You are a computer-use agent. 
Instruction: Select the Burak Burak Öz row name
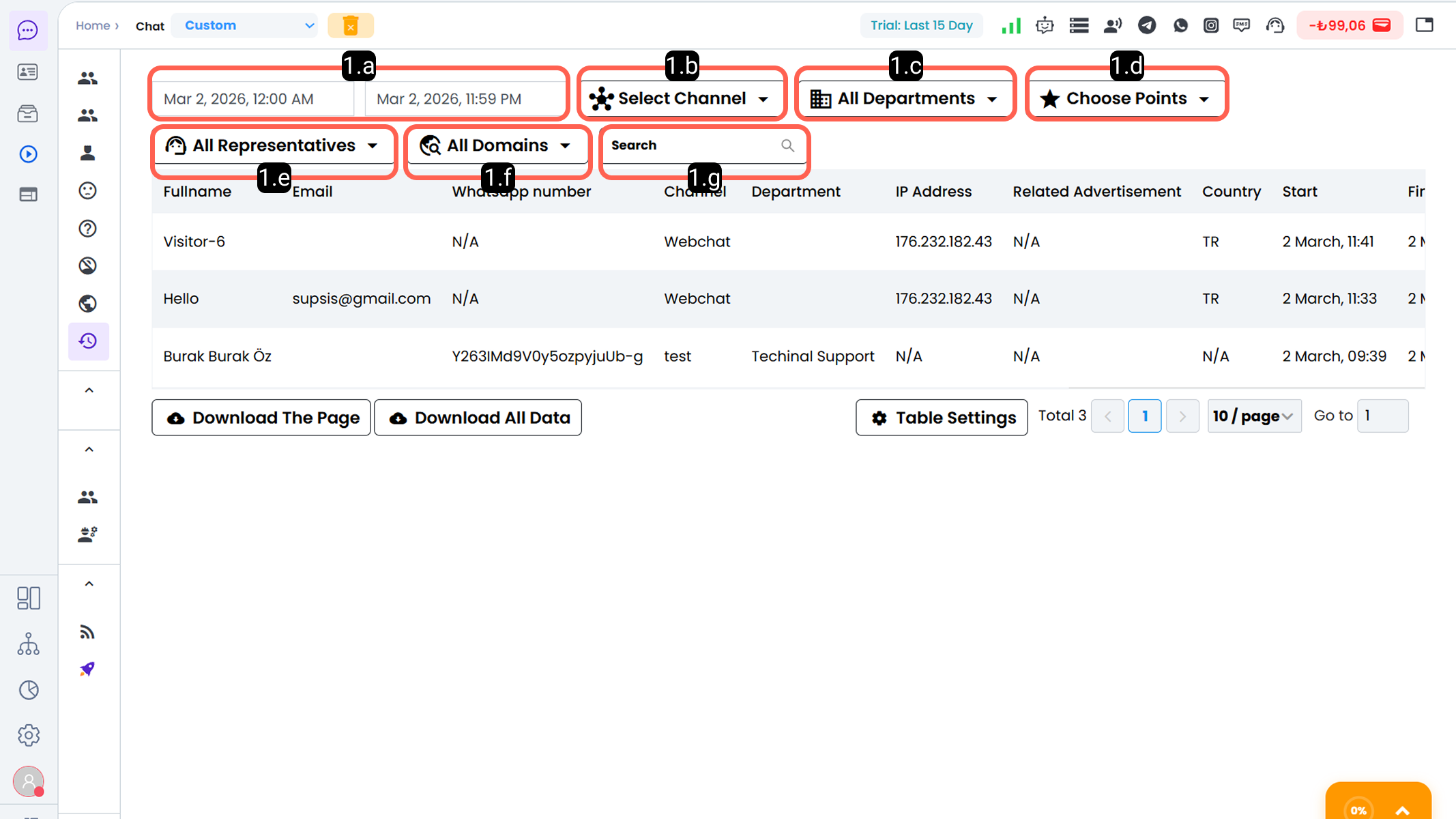click(x=218, y=356)
